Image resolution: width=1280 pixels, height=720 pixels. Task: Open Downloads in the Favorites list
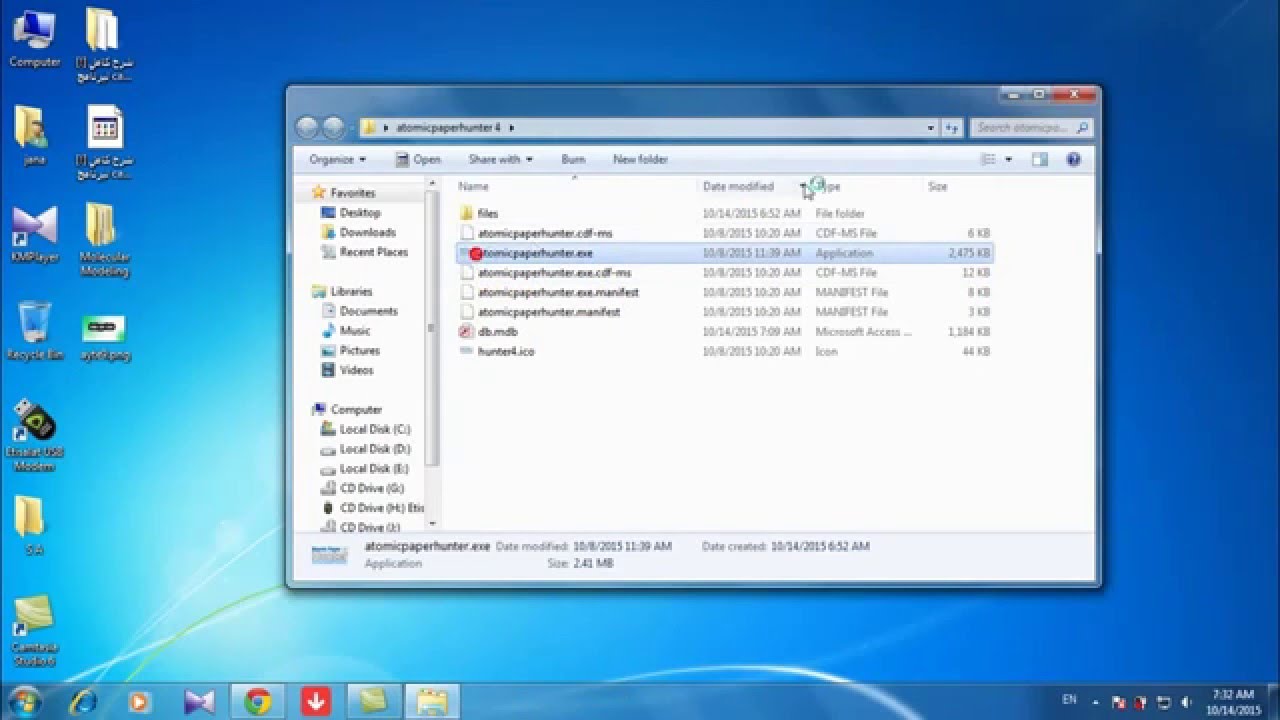click(367, 232)
